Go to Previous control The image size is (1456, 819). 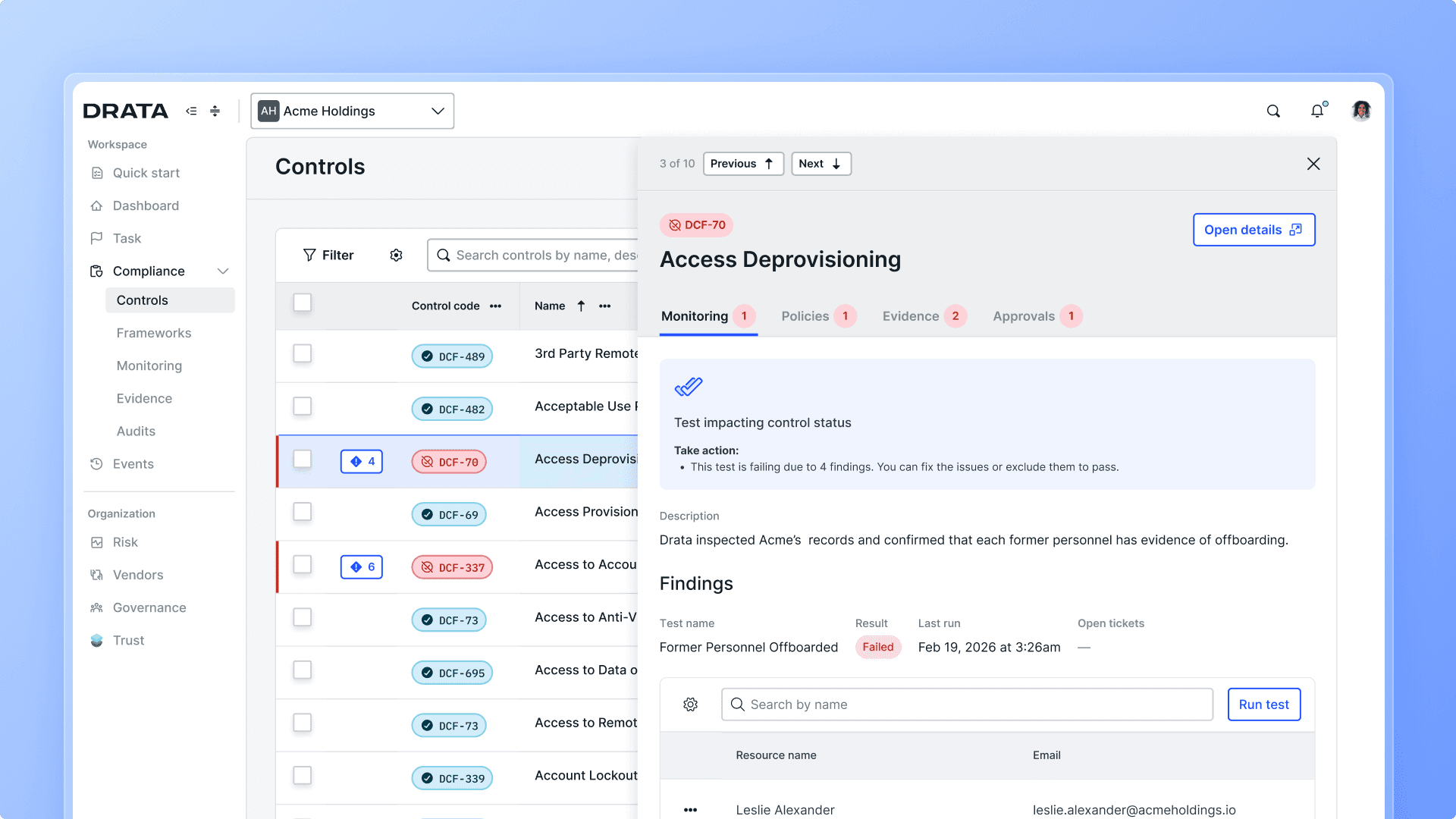coord(743,164)
